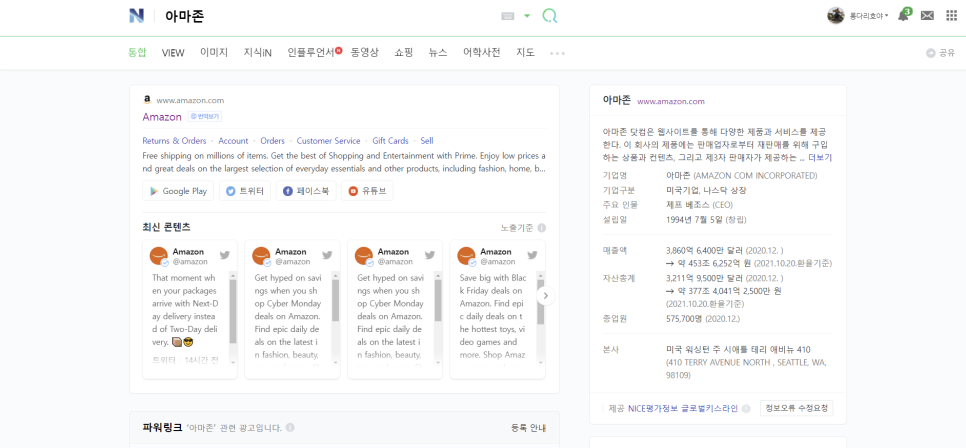
Task: Click the green search magnifier icon
Action: click(x=550, y=16)
